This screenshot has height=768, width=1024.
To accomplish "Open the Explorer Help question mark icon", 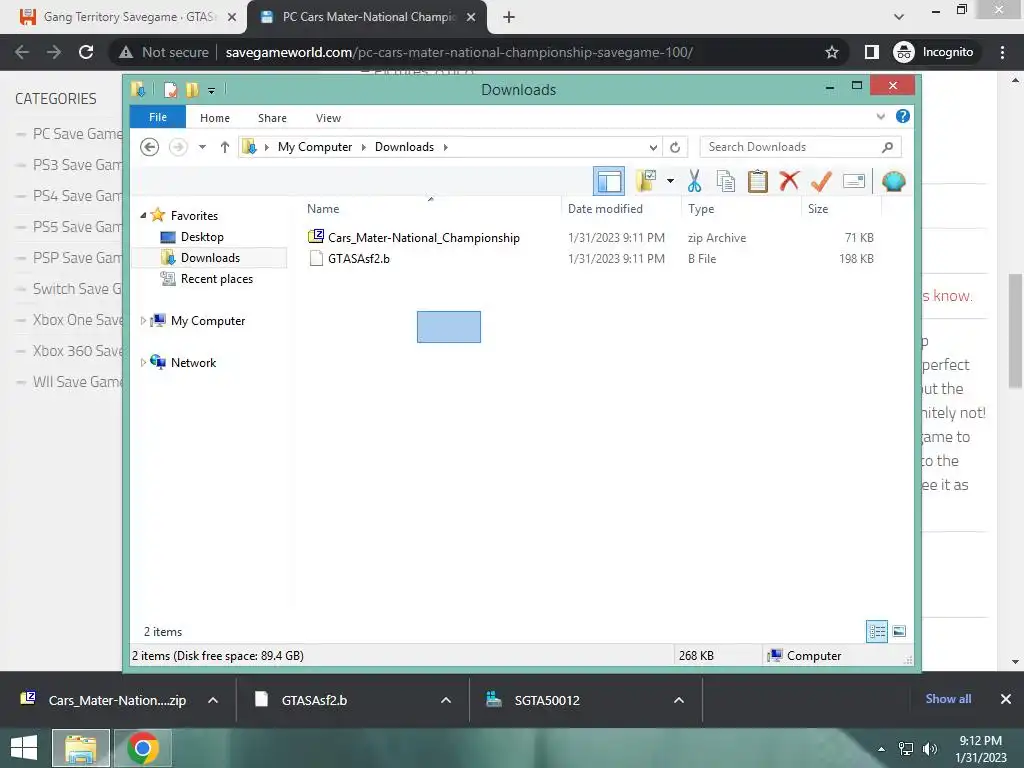I will click(903, 116).
